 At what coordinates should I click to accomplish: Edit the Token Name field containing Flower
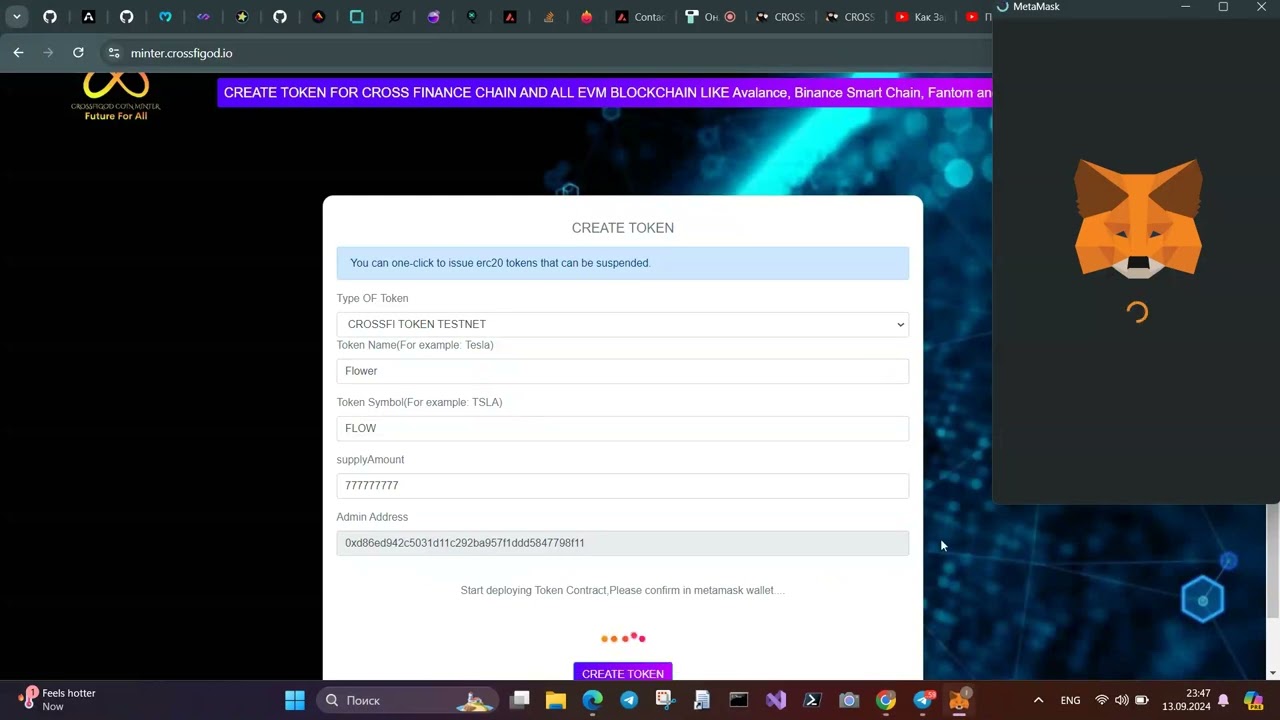622,371
